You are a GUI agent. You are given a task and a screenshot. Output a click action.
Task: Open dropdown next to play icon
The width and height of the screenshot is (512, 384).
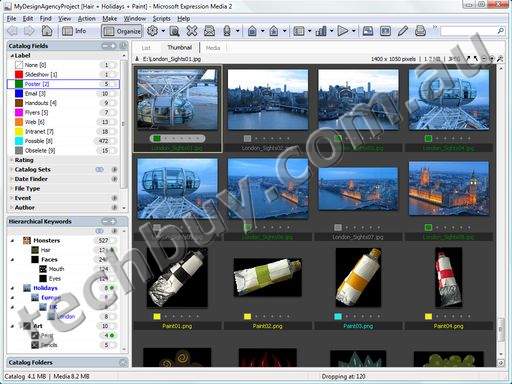click(x=353, y=31)
